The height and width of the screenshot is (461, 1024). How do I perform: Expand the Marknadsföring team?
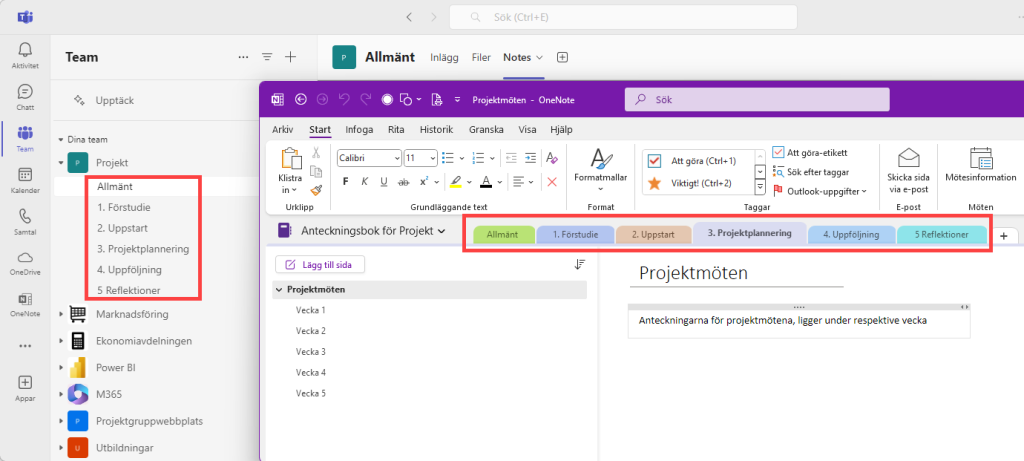click(x=61, y=314)
